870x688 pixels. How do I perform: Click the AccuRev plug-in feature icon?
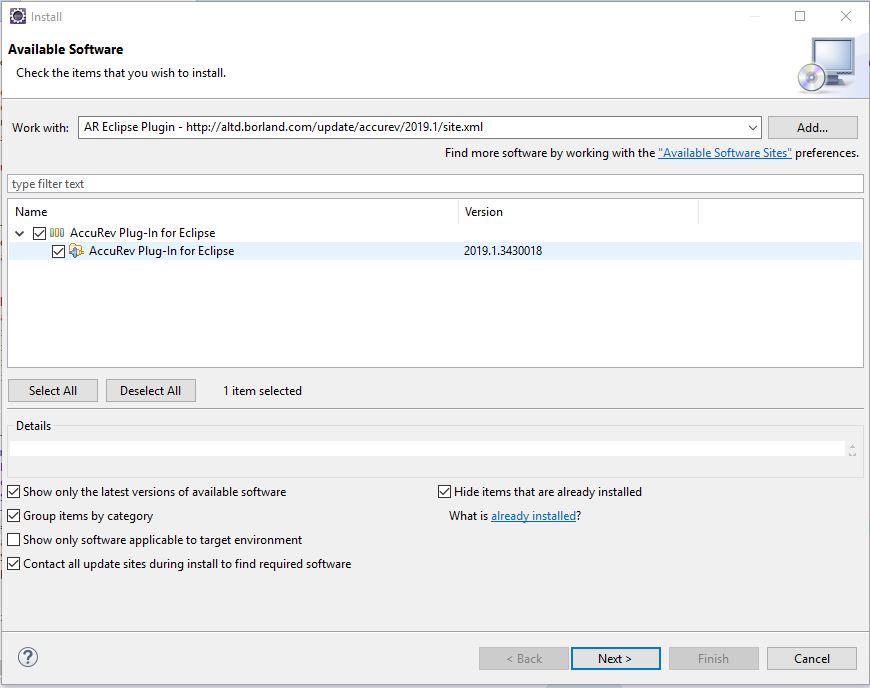(77, 251)
